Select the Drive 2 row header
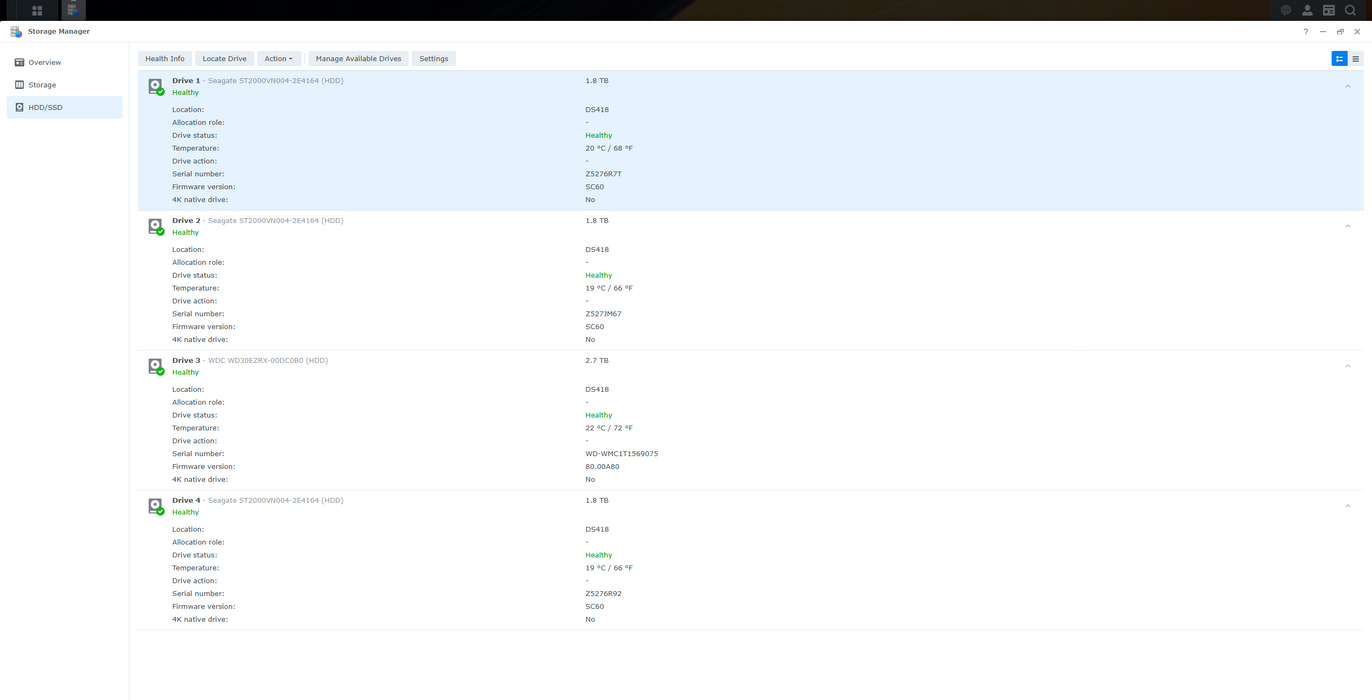Viewport: 1372px width, 700px height. coord(600,226)
